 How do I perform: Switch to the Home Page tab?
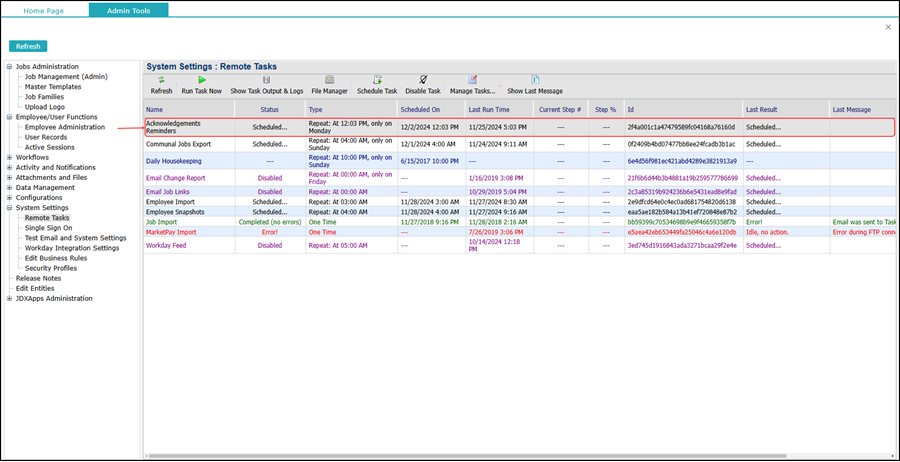[x=43, y=10]
